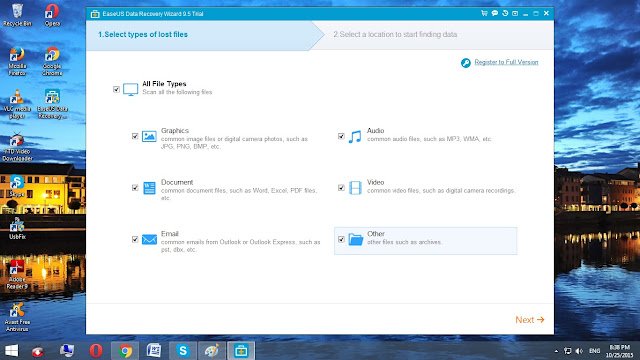The width and height of the screenshot is (640, 360).
Task: Click the Audio label text
Action: point(376,131)
